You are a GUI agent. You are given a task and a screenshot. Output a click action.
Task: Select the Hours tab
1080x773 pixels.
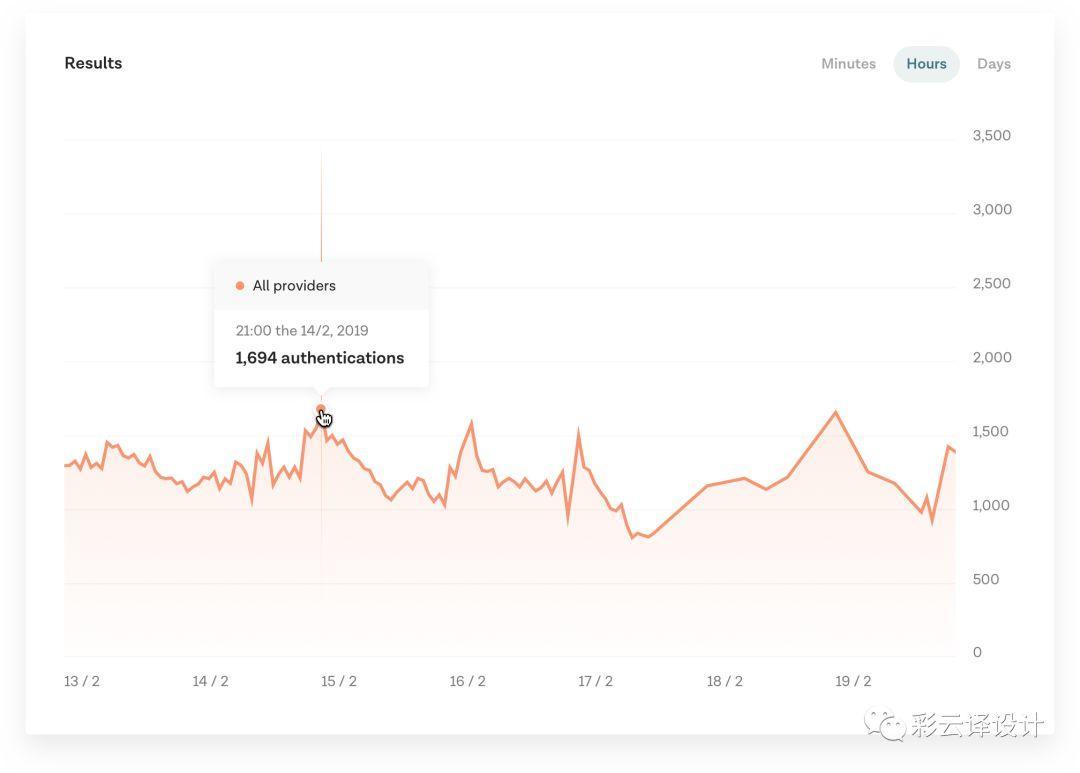pyautogui.click(x=926, y=64)
